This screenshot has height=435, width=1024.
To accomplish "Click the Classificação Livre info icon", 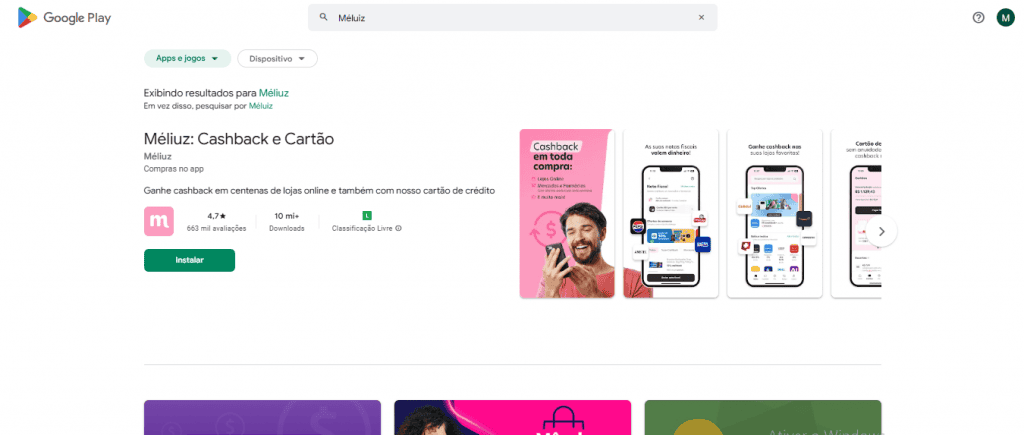I will click(398, 229).
